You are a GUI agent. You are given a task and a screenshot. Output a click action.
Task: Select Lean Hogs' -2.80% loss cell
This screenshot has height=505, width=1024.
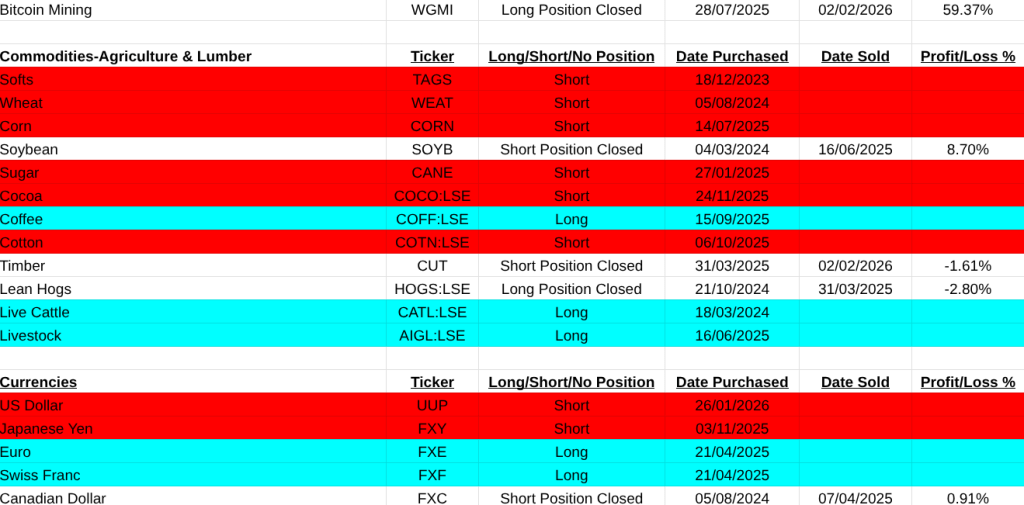click(x=967, y=289)
